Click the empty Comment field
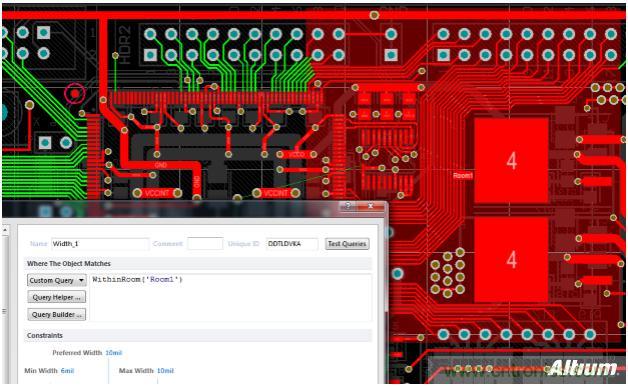The width and height of the screenshot is (628, 386). pyautogui.click(x=205, y=244)
